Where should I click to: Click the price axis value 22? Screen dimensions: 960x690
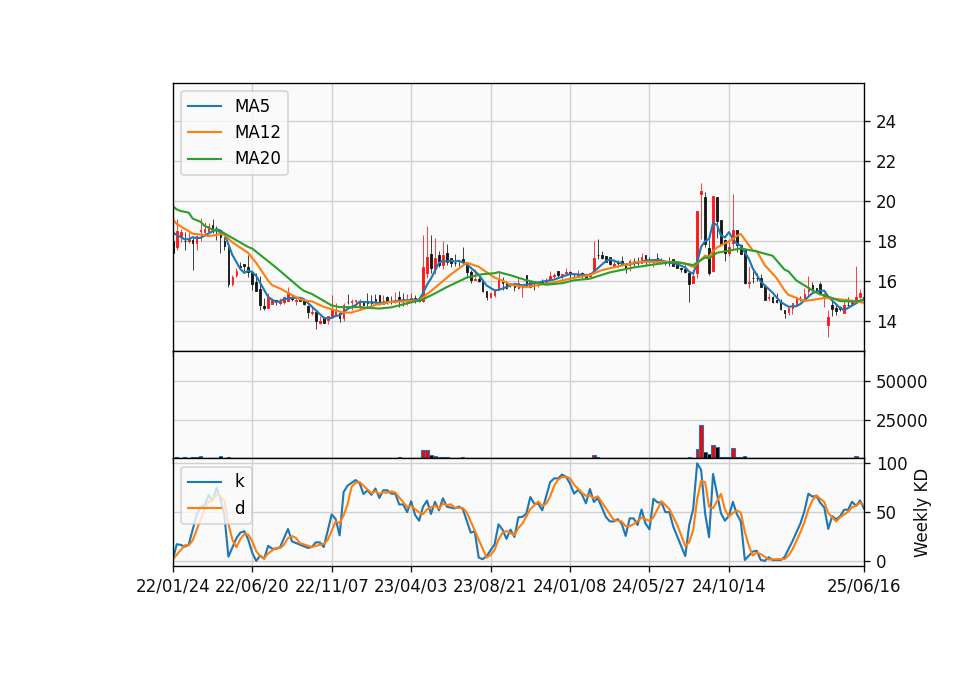click(x=886, y=162)
